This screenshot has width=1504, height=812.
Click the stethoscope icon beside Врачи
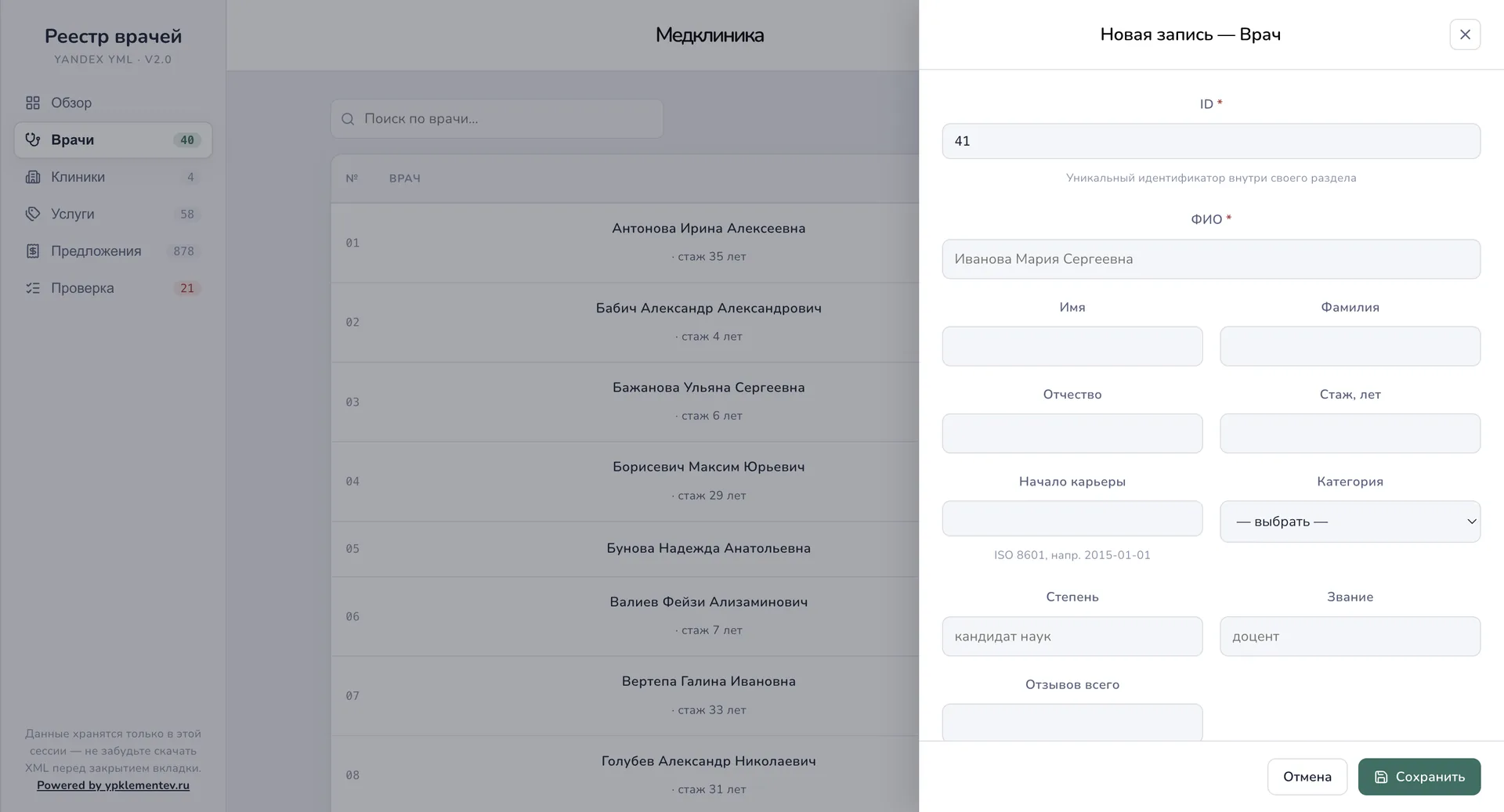pos(33,139)
